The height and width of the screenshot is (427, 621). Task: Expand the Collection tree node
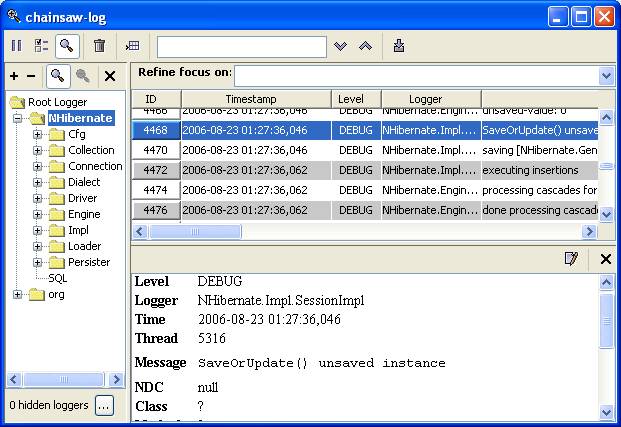38,150
